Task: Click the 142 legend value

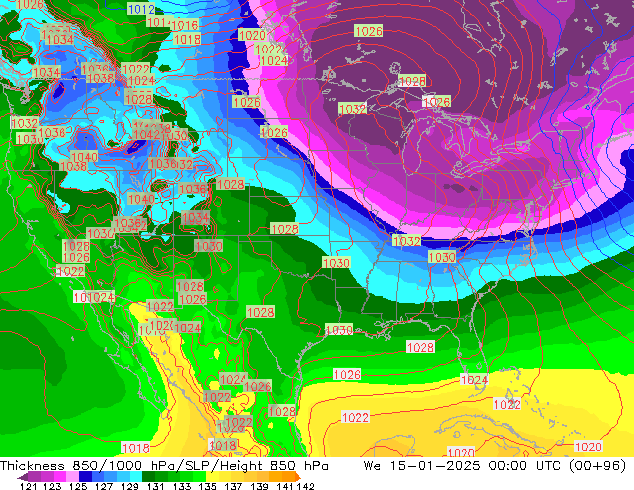Action: pos(306,486)
